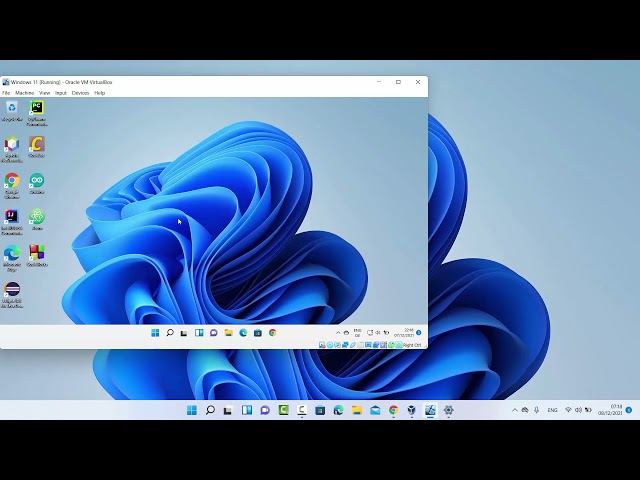The image size is (640, 480).
Task: Click ENG language indicator in host tray
Action: (x=552, y=410)
